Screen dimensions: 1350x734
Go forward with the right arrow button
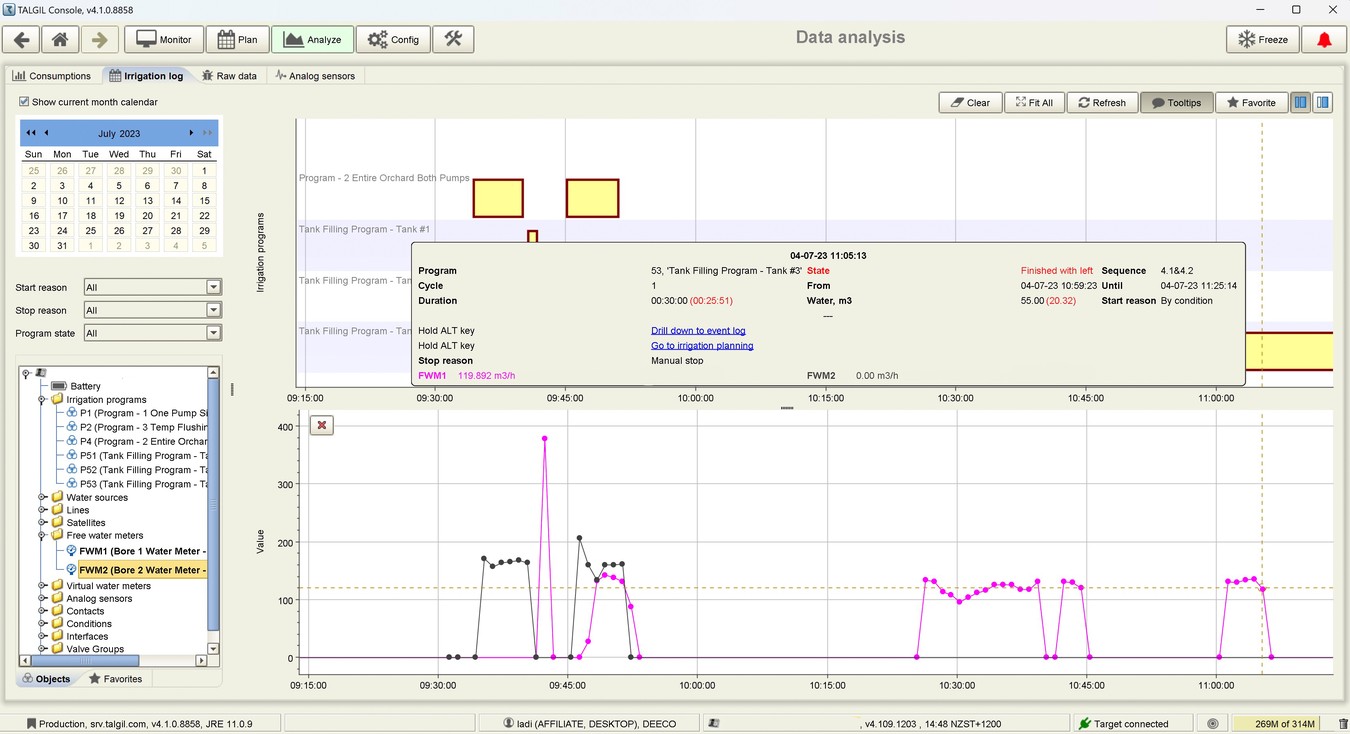98,39
